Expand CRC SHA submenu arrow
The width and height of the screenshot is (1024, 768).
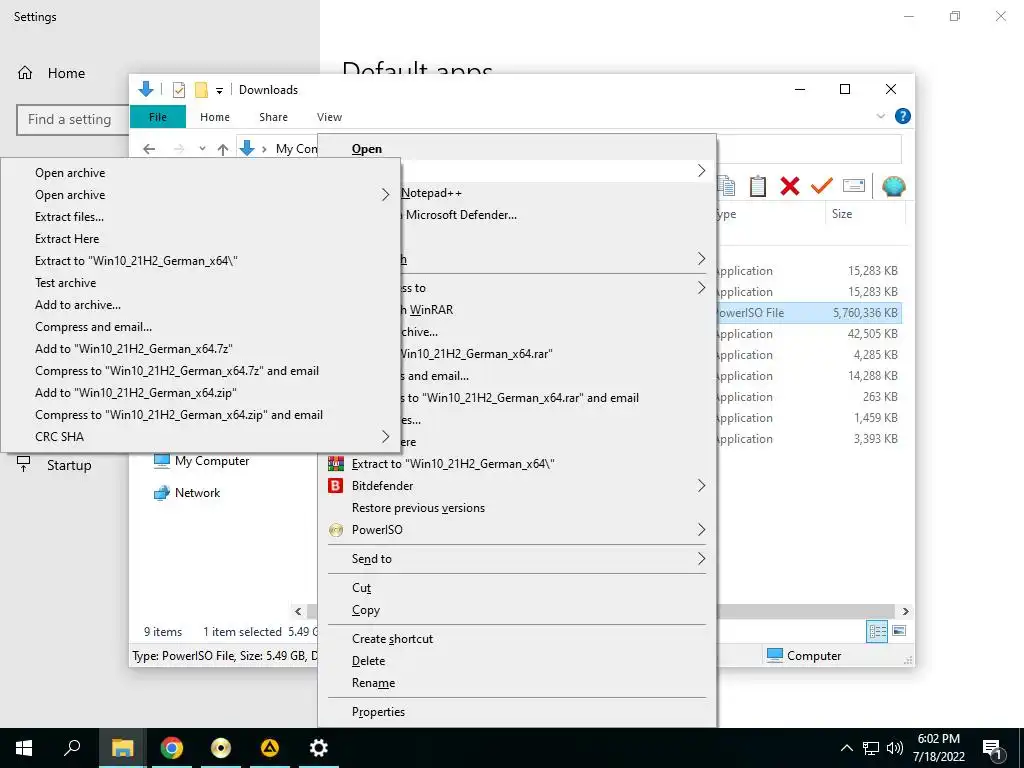pyautogui.click(x=385, y=436)
